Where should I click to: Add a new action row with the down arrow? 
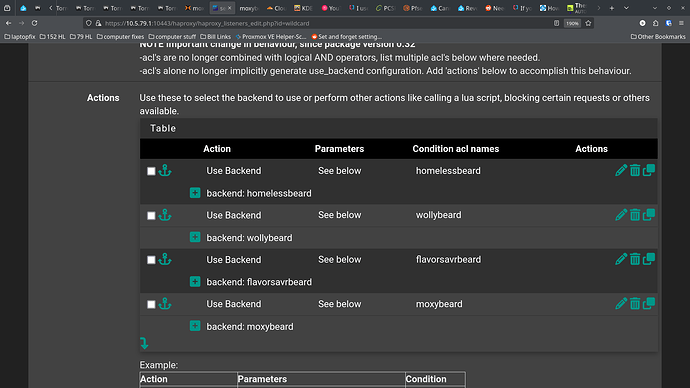(144, 343)
